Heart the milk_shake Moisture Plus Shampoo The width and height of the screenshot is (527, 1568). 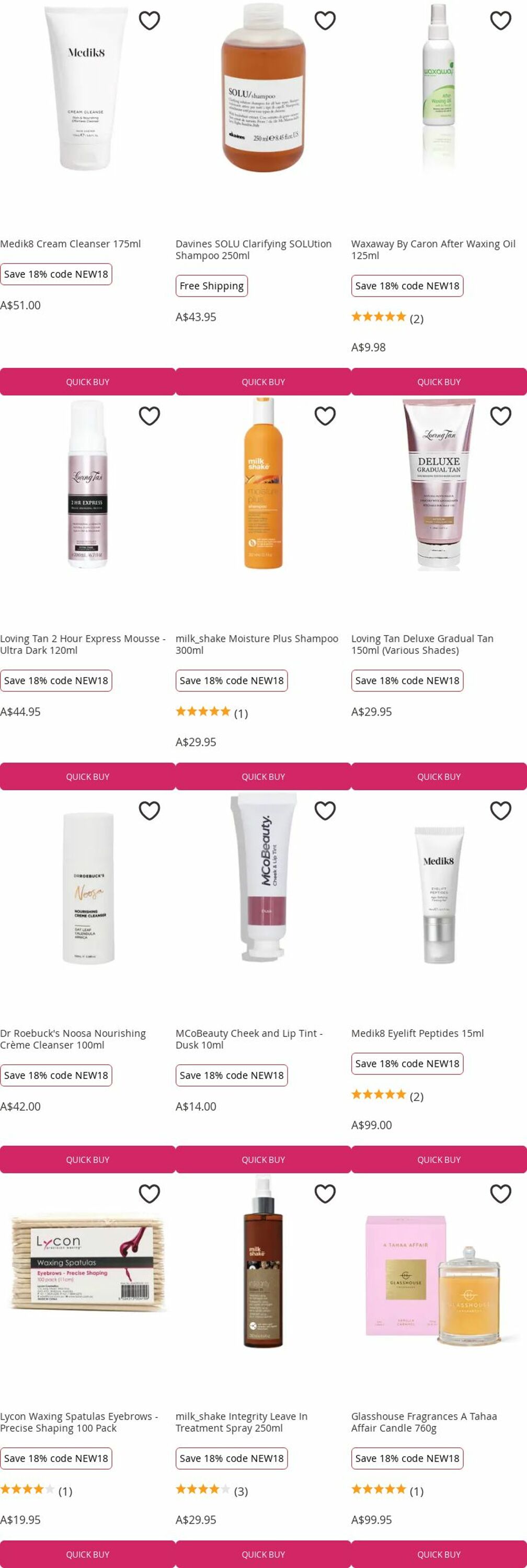pos(325,416)
